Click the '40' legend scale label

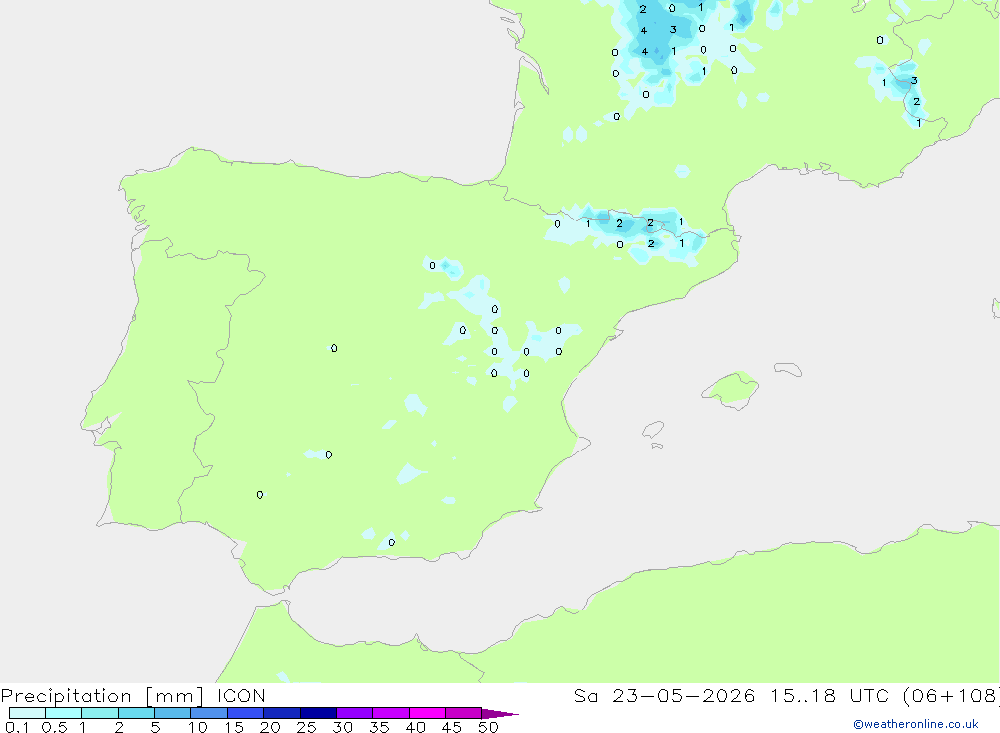pyautogui.click(x=415, y=727)
